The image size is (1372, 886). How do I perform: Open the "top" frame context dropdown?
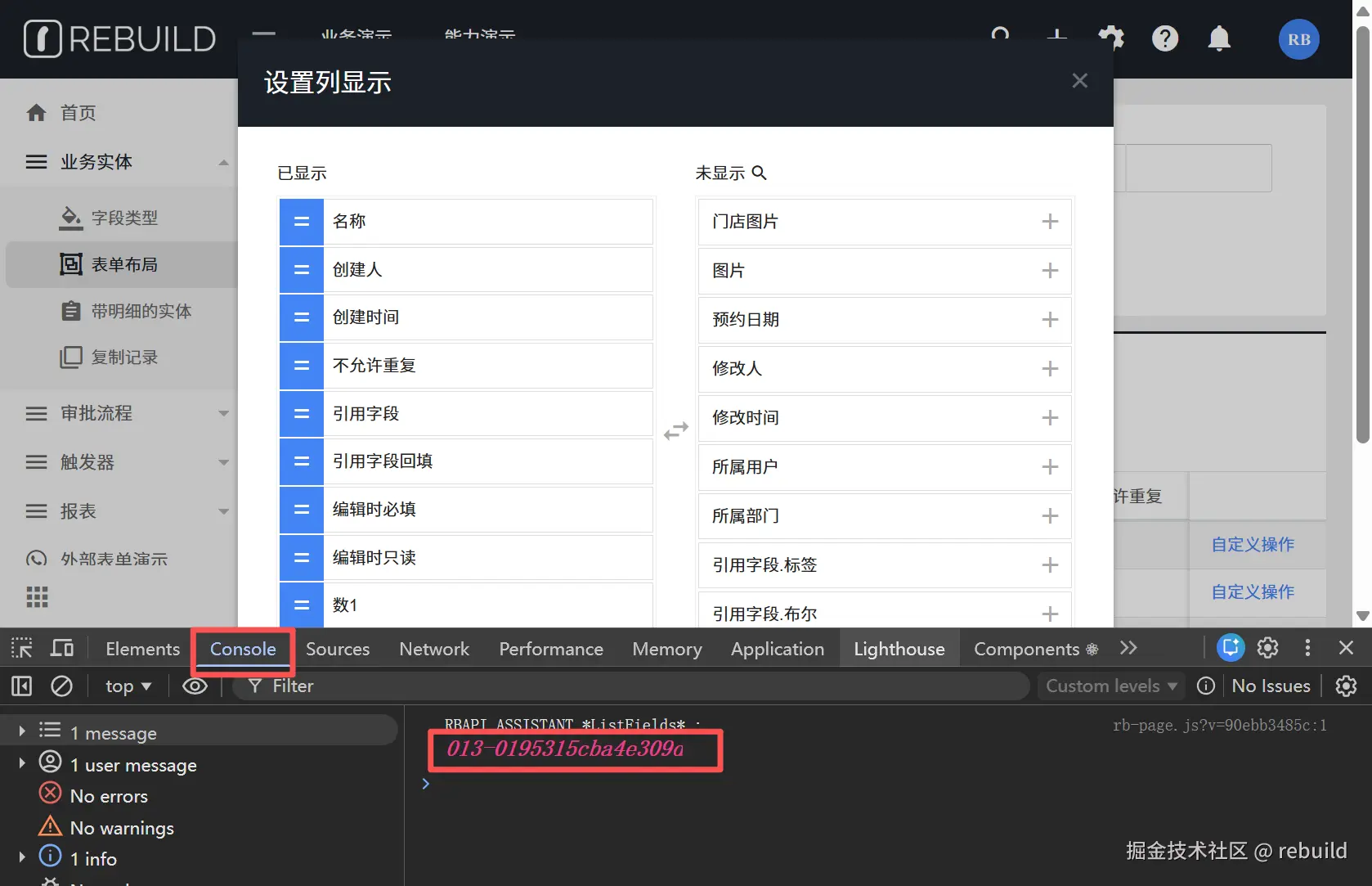(x=127, y=686)
